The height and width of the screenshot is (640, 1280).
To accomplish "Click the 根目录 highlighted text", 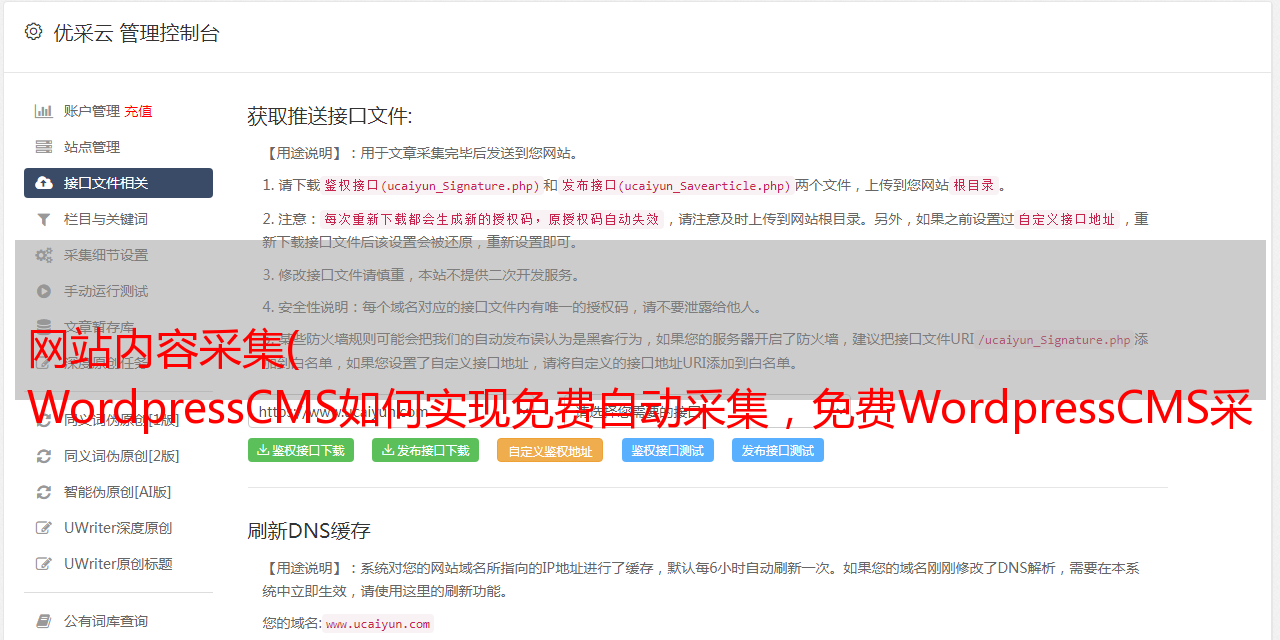I will point(974,185).
